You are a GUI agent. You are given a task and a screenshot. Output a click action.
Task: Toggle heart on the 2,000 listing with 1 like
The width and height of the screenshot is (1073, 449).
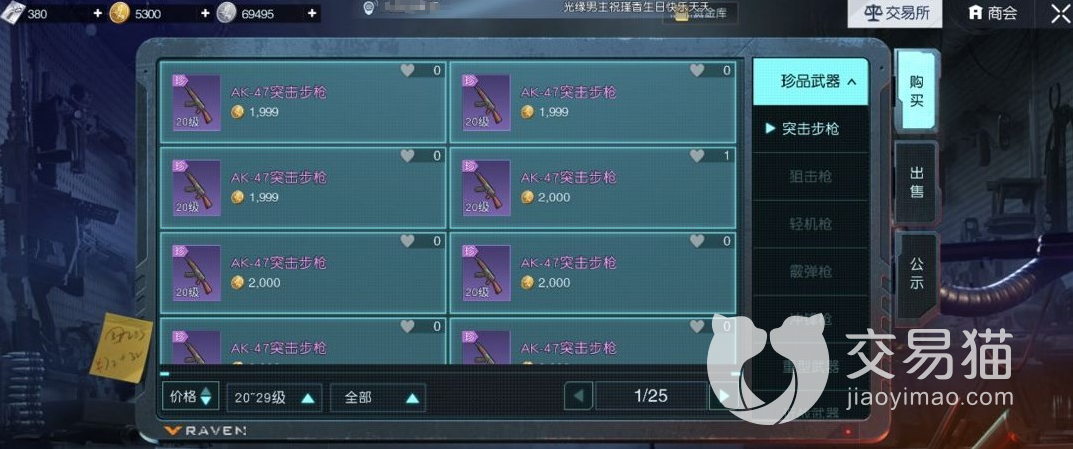pos(697,156)
